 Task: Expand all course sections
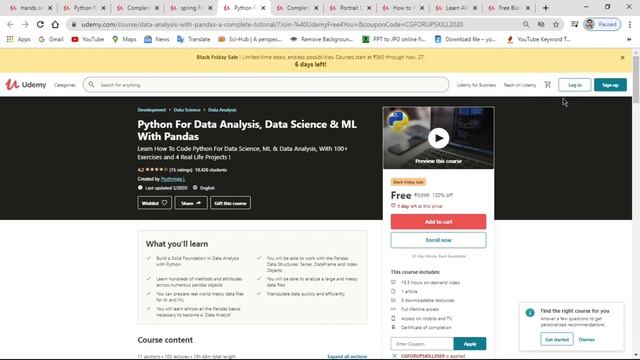click(x=347, y=356)
